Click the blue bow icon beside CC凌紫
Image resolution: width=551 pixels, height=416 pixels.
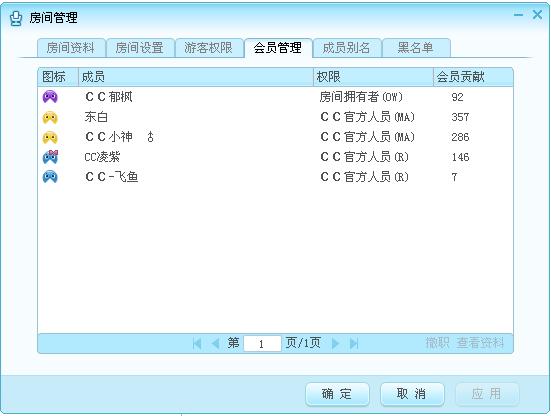(x=50, y=157)
